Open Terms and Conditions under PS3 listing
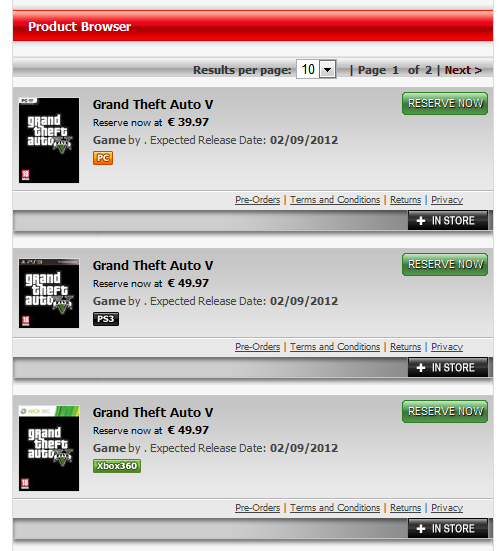 pyautogui.click(x=335, y=346)
